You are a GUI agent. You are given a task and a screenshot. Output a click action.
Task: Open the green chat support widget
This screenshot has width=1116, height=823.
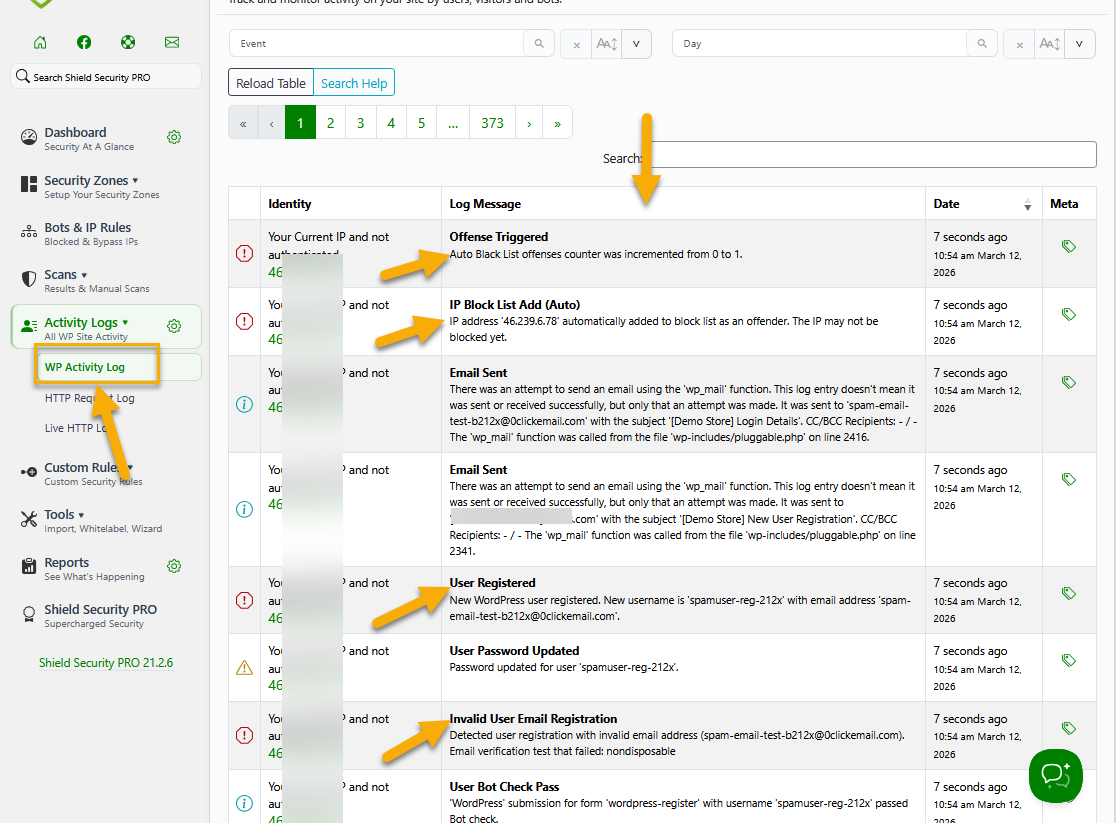point(1056,775)
